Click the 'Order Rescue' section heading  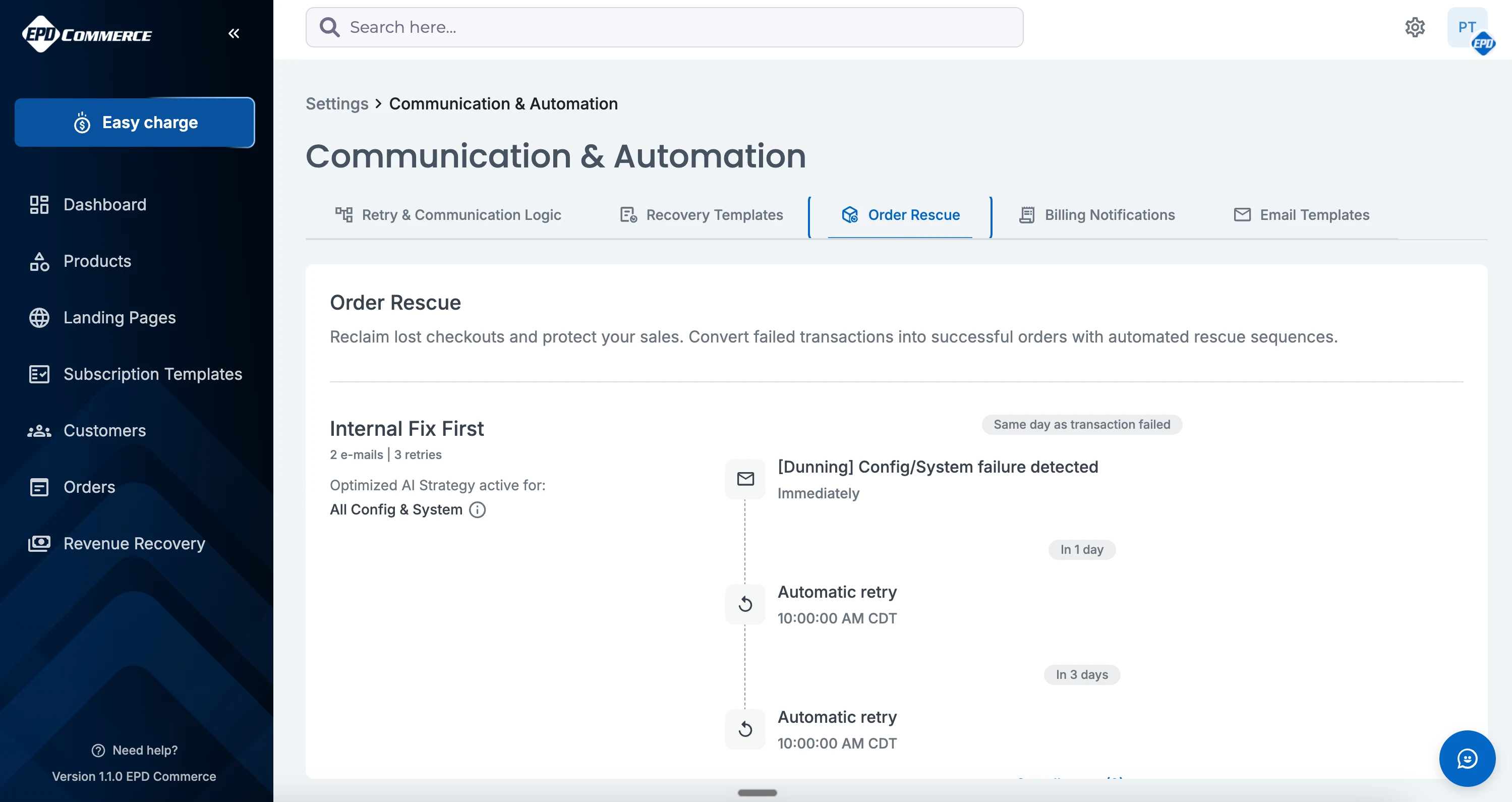(x=395, y=302)
